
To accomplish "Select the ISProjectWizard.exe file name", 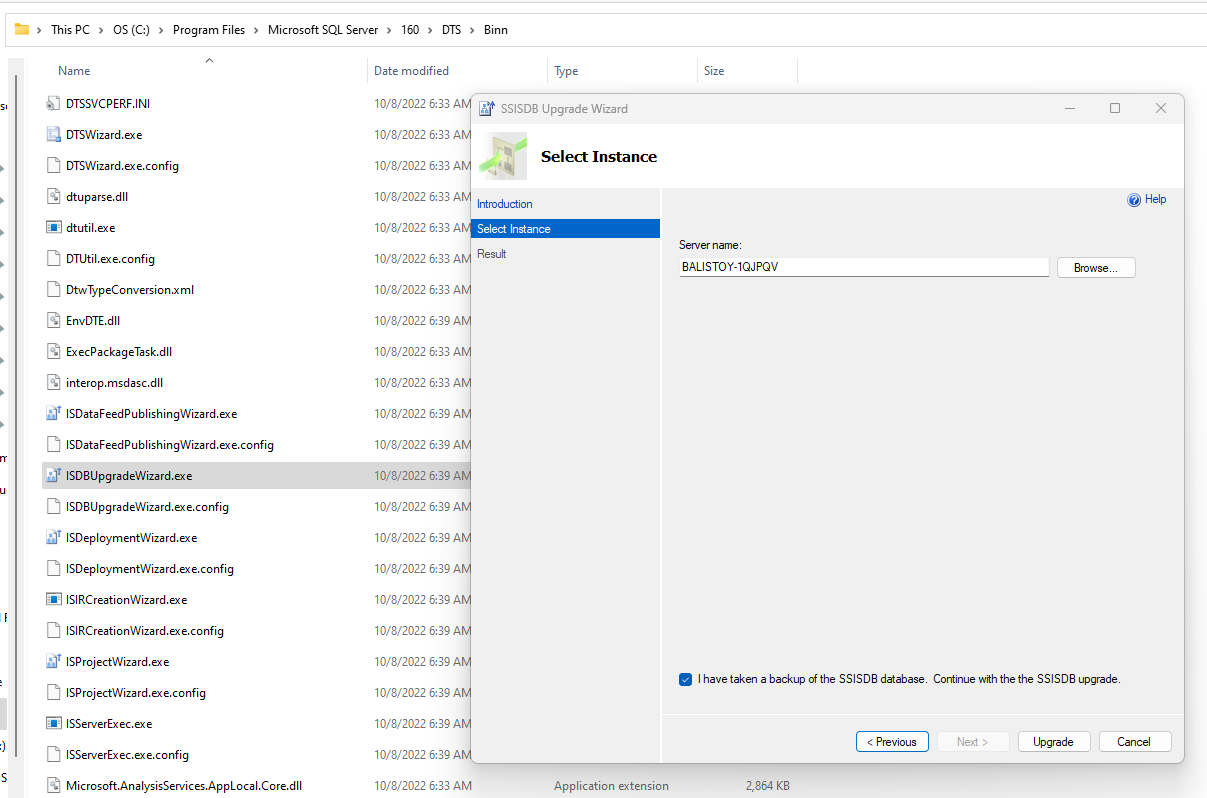I will click(x=117, y=662).
